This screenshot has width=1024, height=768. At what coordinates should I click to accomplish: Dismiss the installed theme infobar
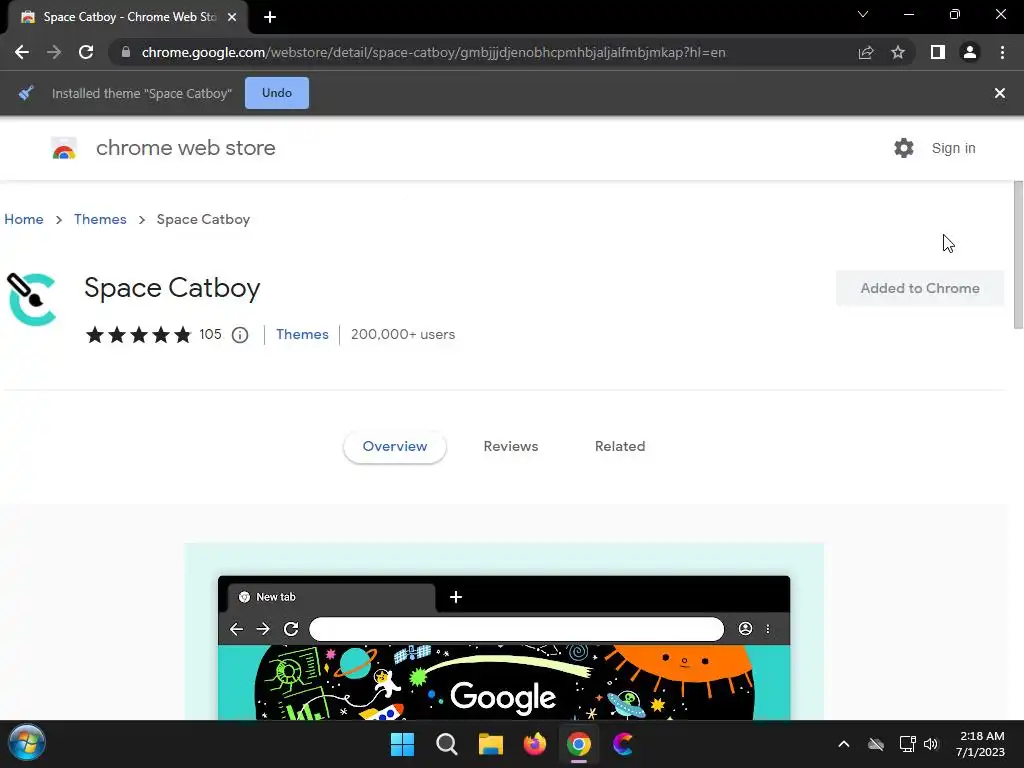click(x=1000, y=93)
